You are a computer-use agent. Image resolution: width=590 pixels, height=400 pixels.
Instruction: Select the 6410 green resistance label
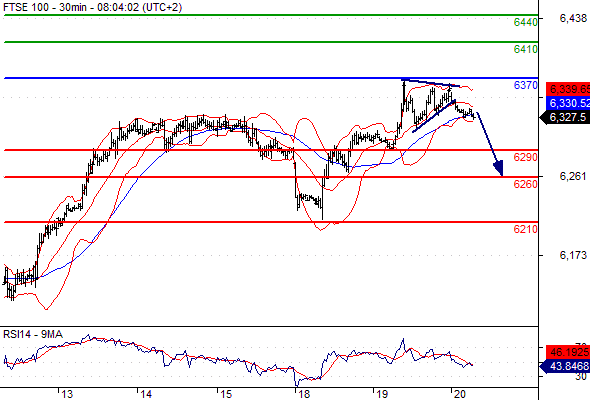tap(526, 49)
